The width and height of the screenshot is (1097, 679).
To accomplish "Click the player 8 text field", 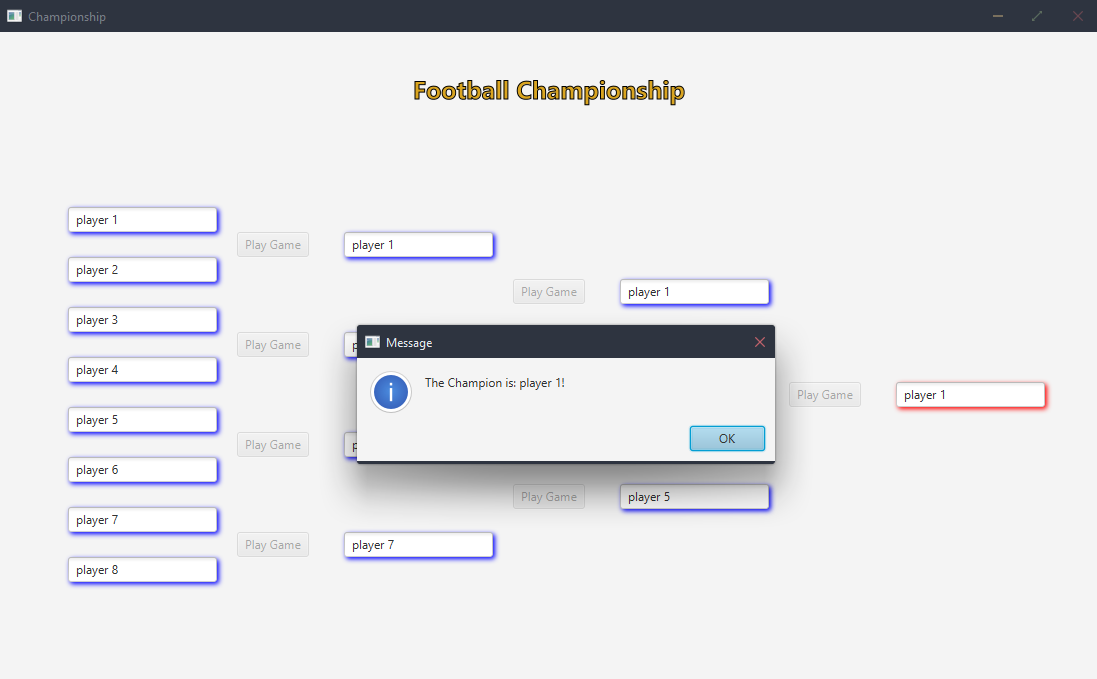I will click(143, 570).
